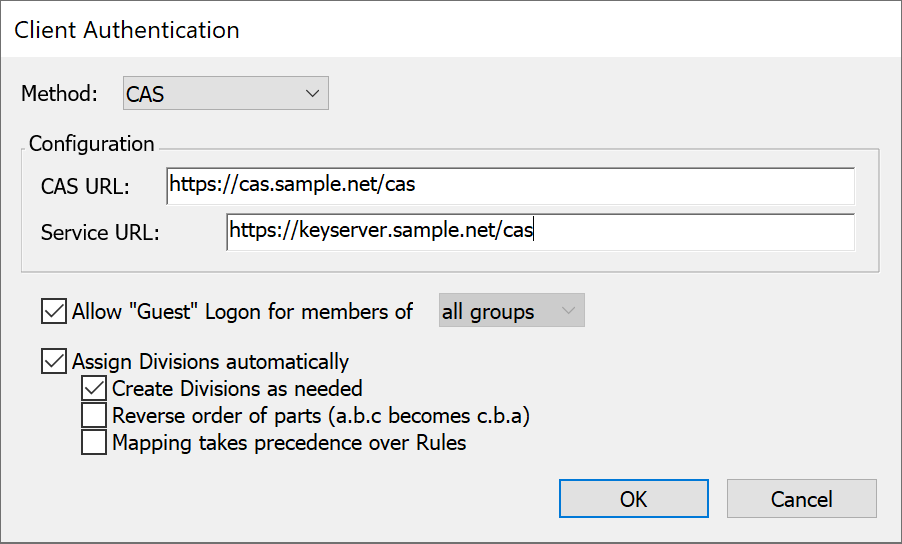Dismiss the dialog using Cancel
The width and height of the screenshot is (902, 544).
801,499
